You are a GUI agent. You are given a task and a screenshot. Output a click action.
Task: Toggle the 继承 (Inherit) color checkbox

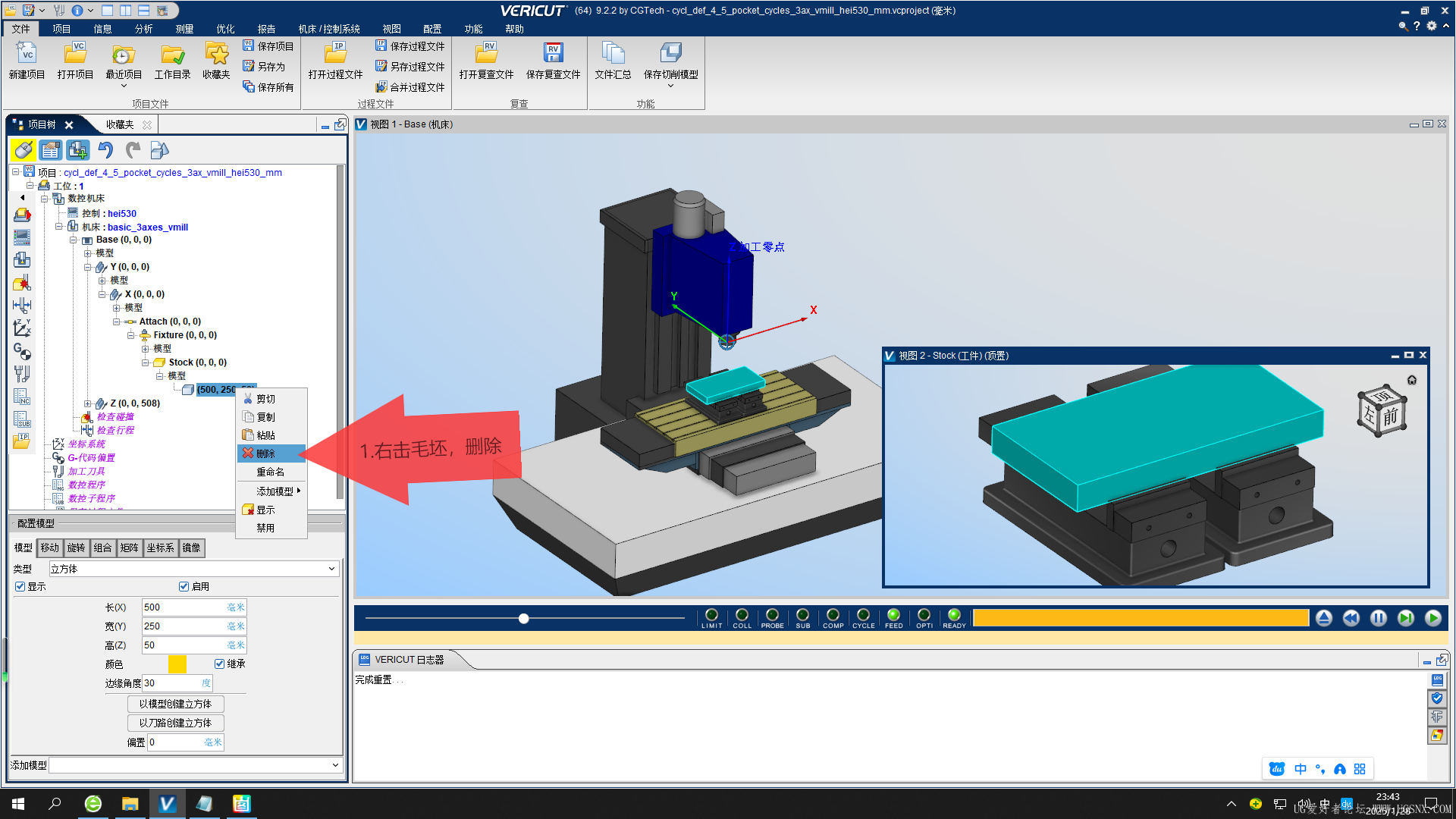tap(219, 664)
